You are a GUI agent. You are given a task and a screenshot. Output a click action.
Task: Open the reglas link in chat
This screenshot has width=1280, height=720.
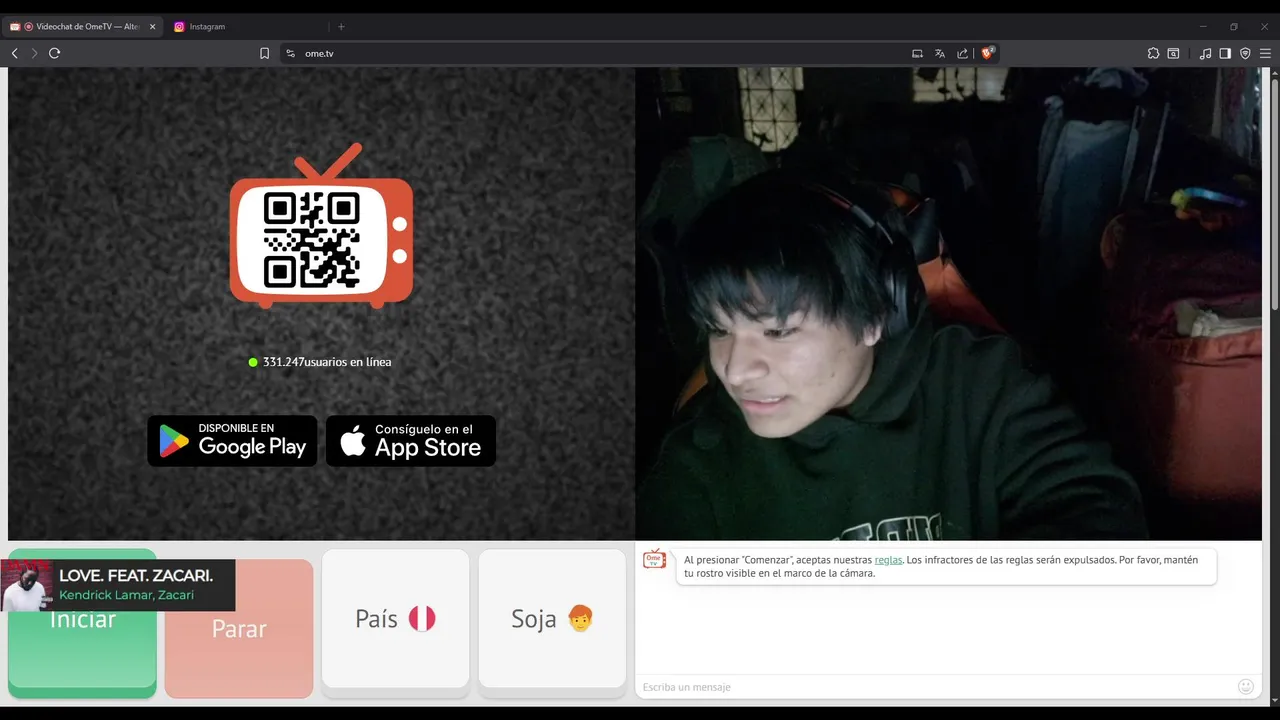pos(888,560)
